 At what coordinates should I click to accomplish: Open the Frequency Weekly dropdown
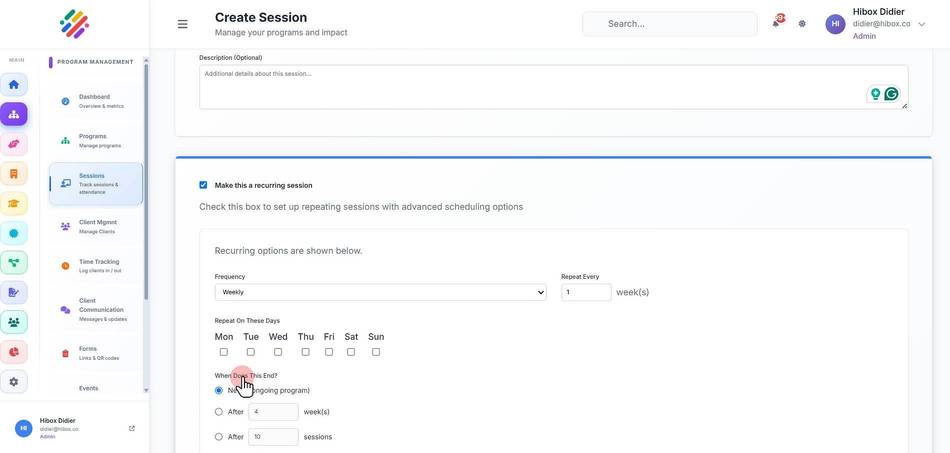(380, 292)
